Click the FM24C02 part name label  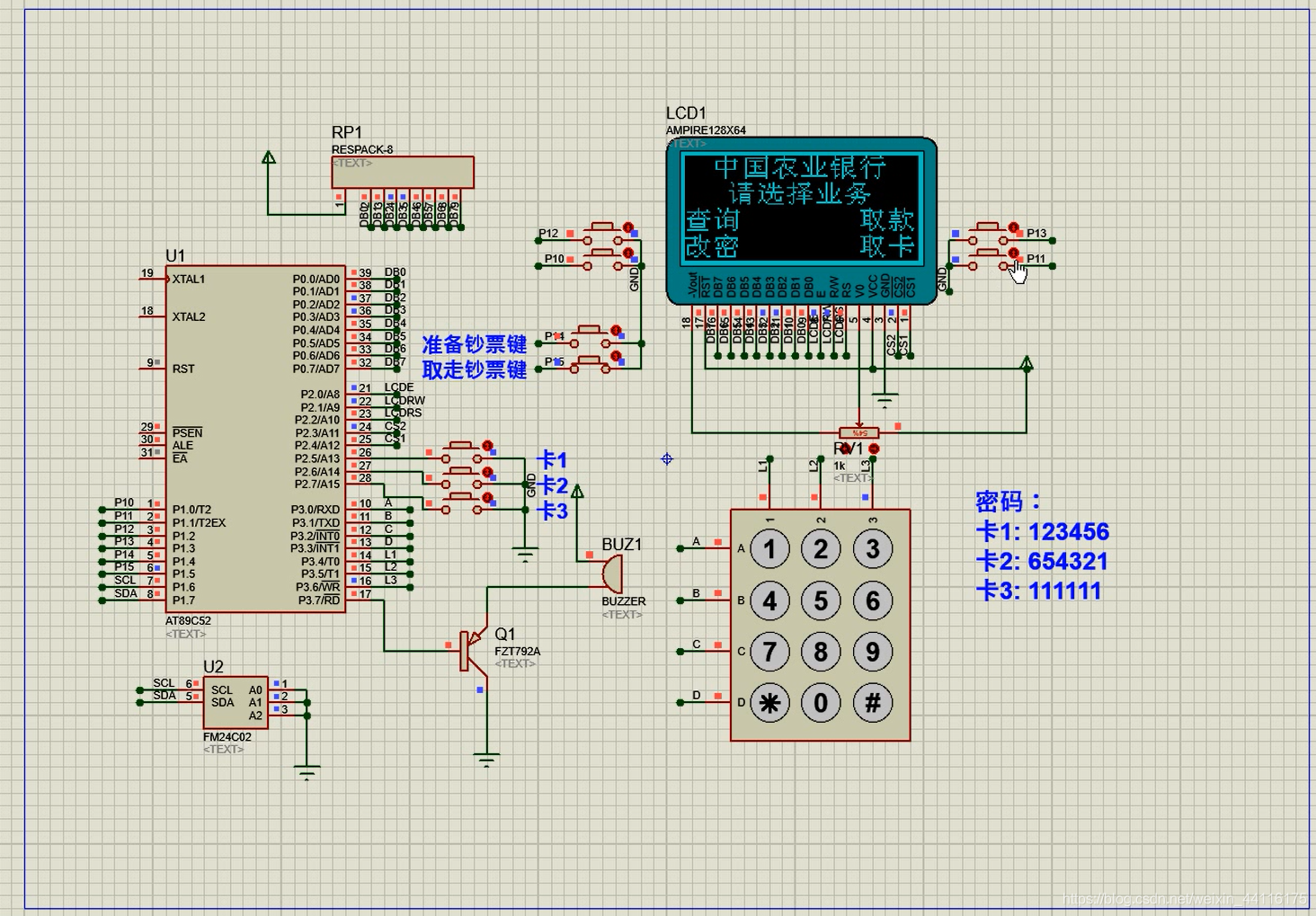coord(227,737)
